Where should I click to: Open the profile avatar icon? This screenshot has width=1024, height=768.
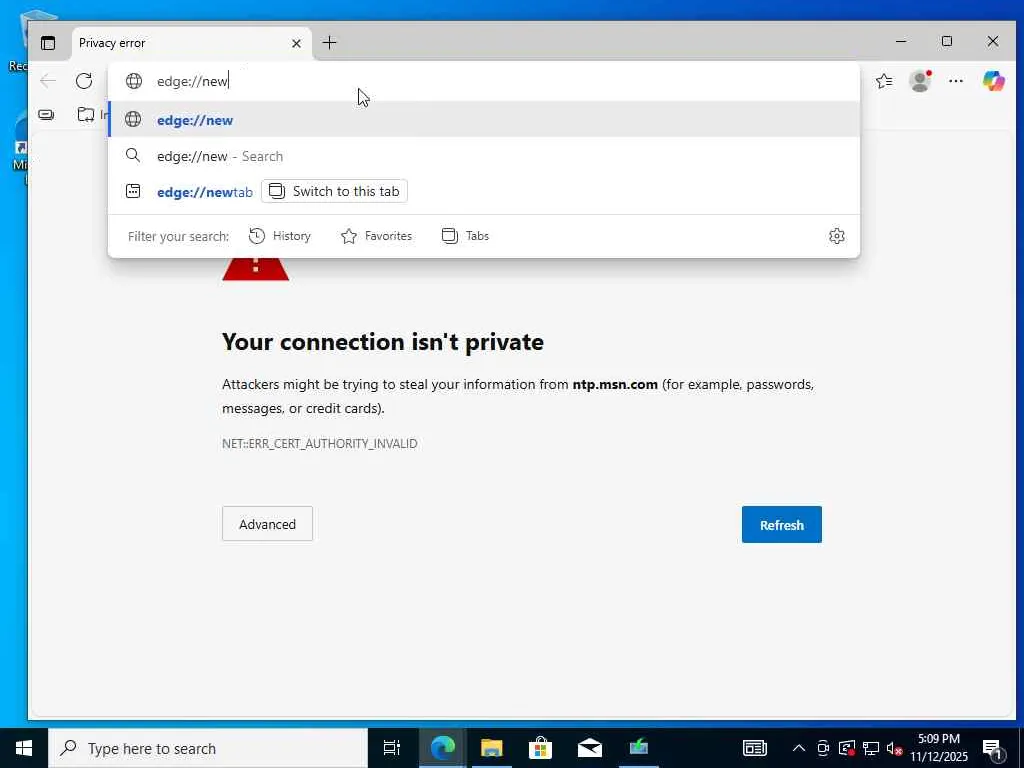920,81
